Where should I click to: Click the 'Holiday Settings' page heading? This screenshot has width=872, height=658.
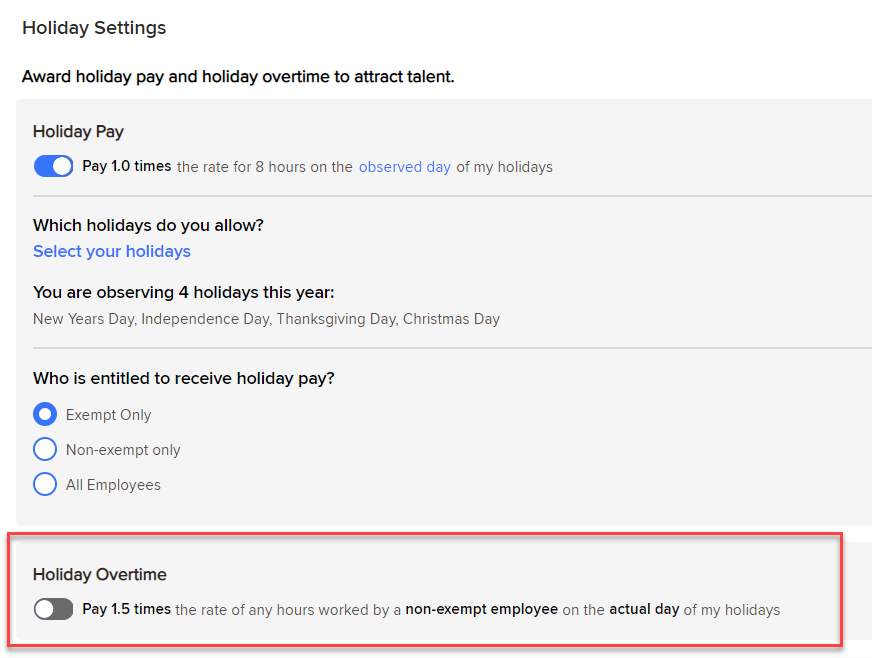pos(94,28)
